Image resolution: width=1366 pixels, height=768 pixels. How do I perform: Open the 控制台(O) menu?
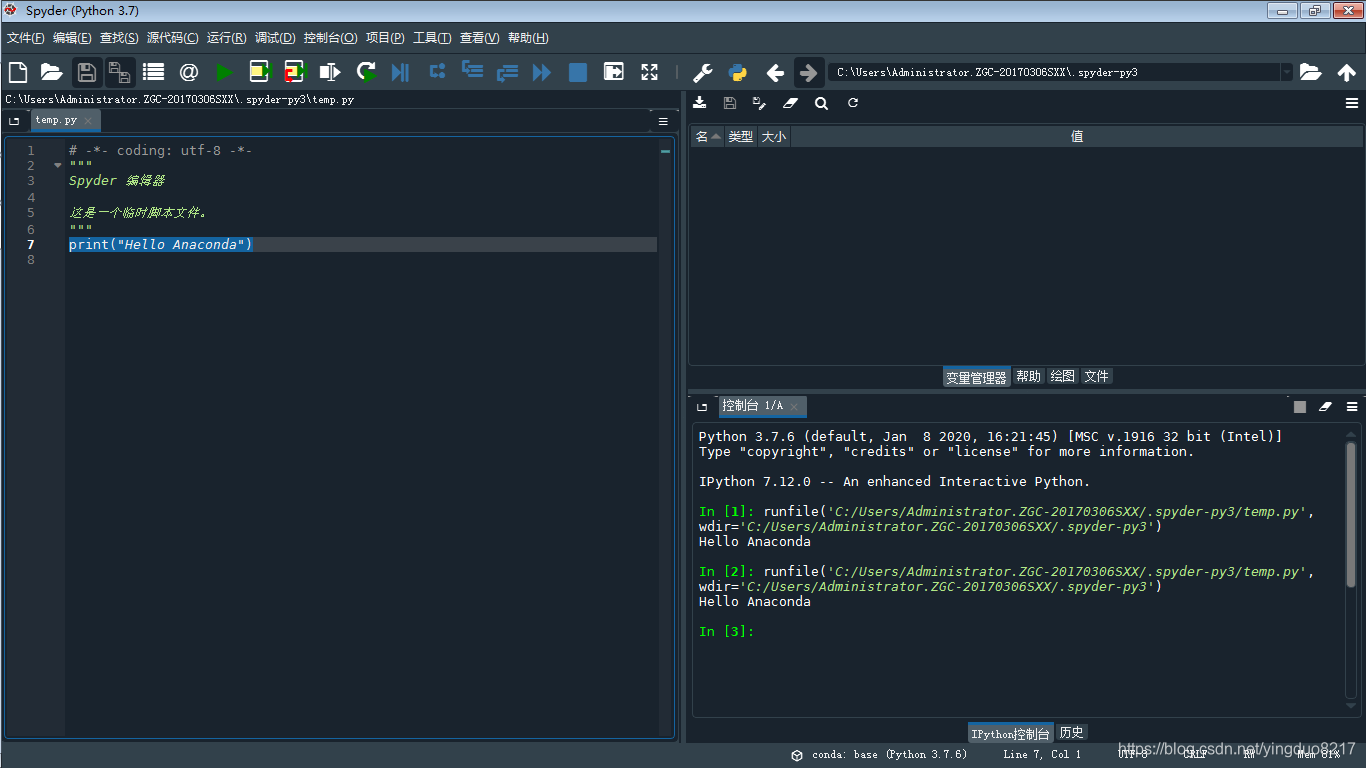pos(330,38)
